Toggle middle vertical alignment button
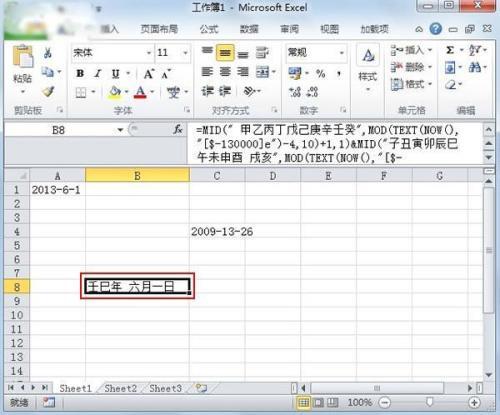The image size is (500, 415). tap(225, 53)
